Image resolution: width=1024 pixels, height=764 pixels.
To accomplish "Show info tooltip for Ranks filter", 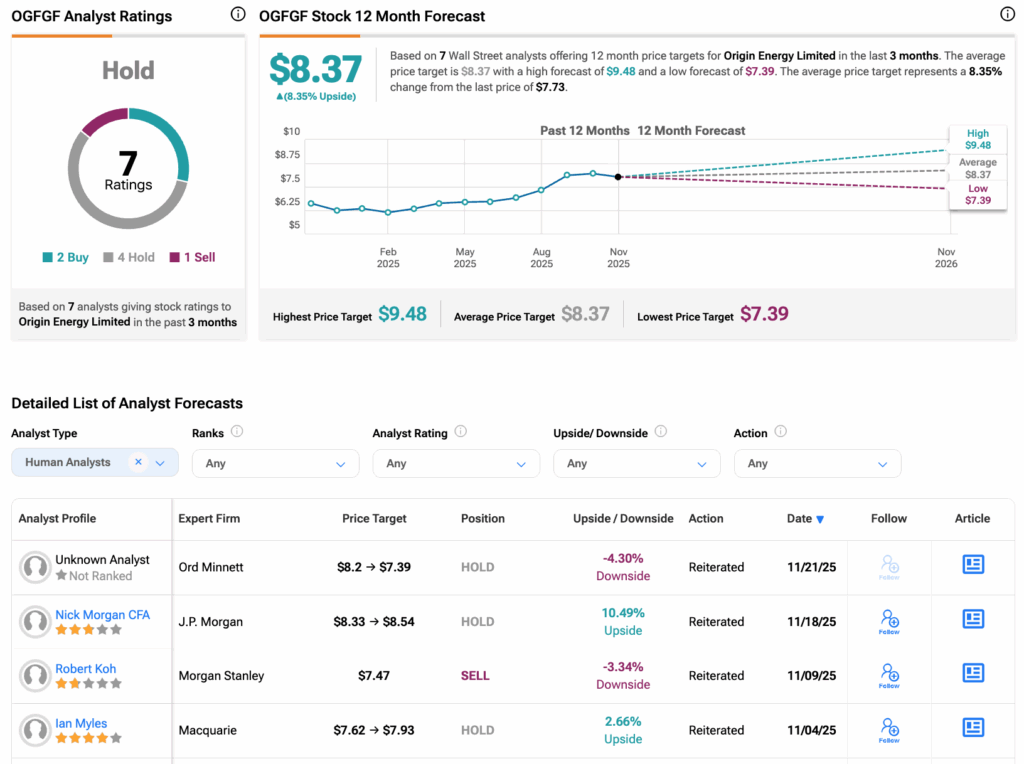I will pyautogui.click(x=237, y=432).
